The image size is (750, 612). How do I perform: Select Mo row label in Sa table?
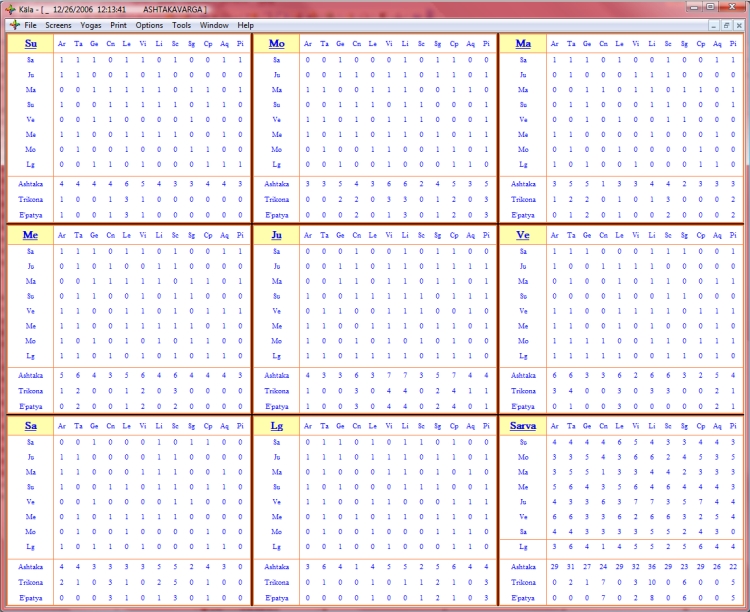pos(31,532)
